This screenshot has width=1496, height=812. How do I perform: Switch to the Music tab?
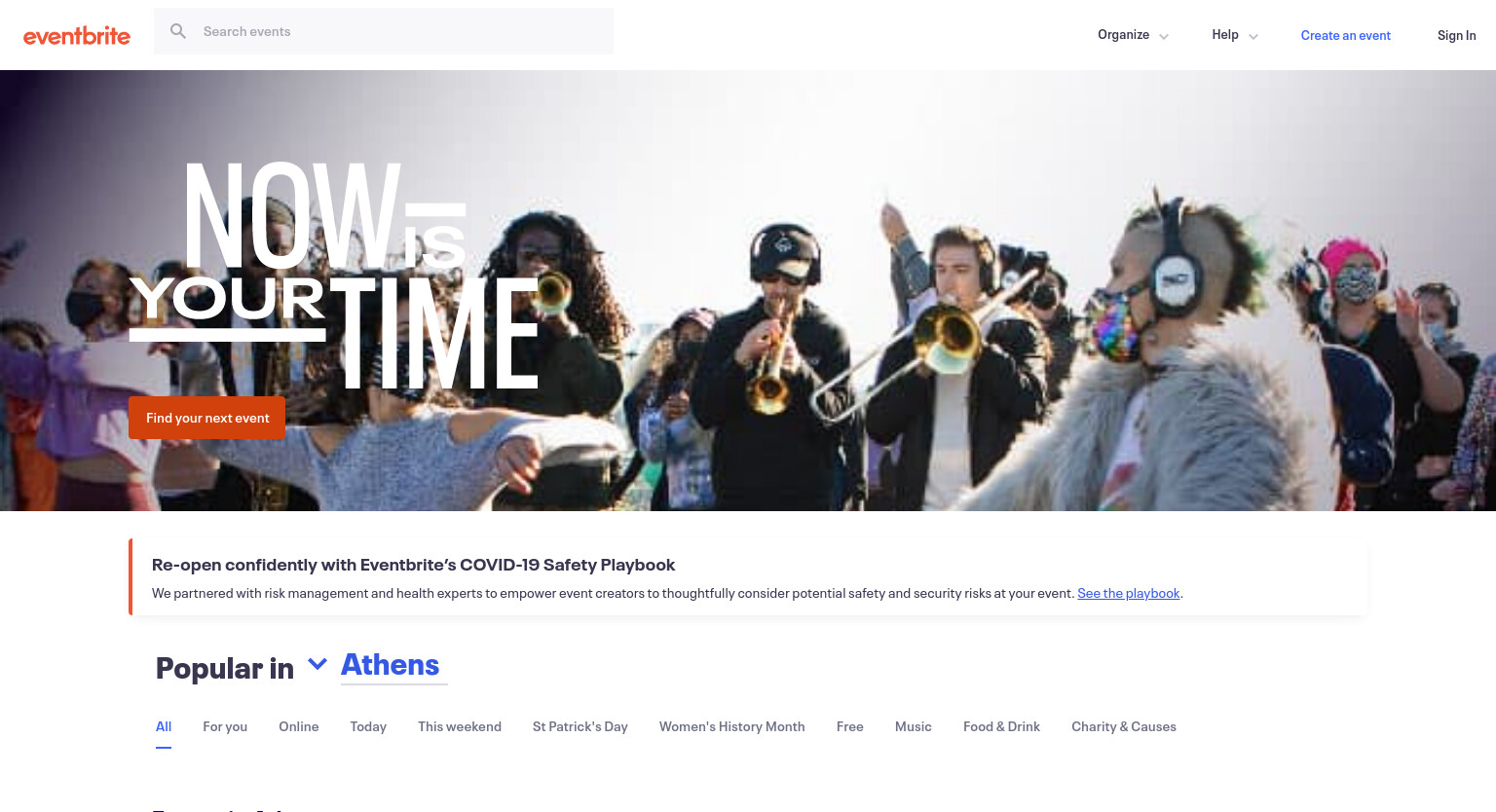click(914, 726)
